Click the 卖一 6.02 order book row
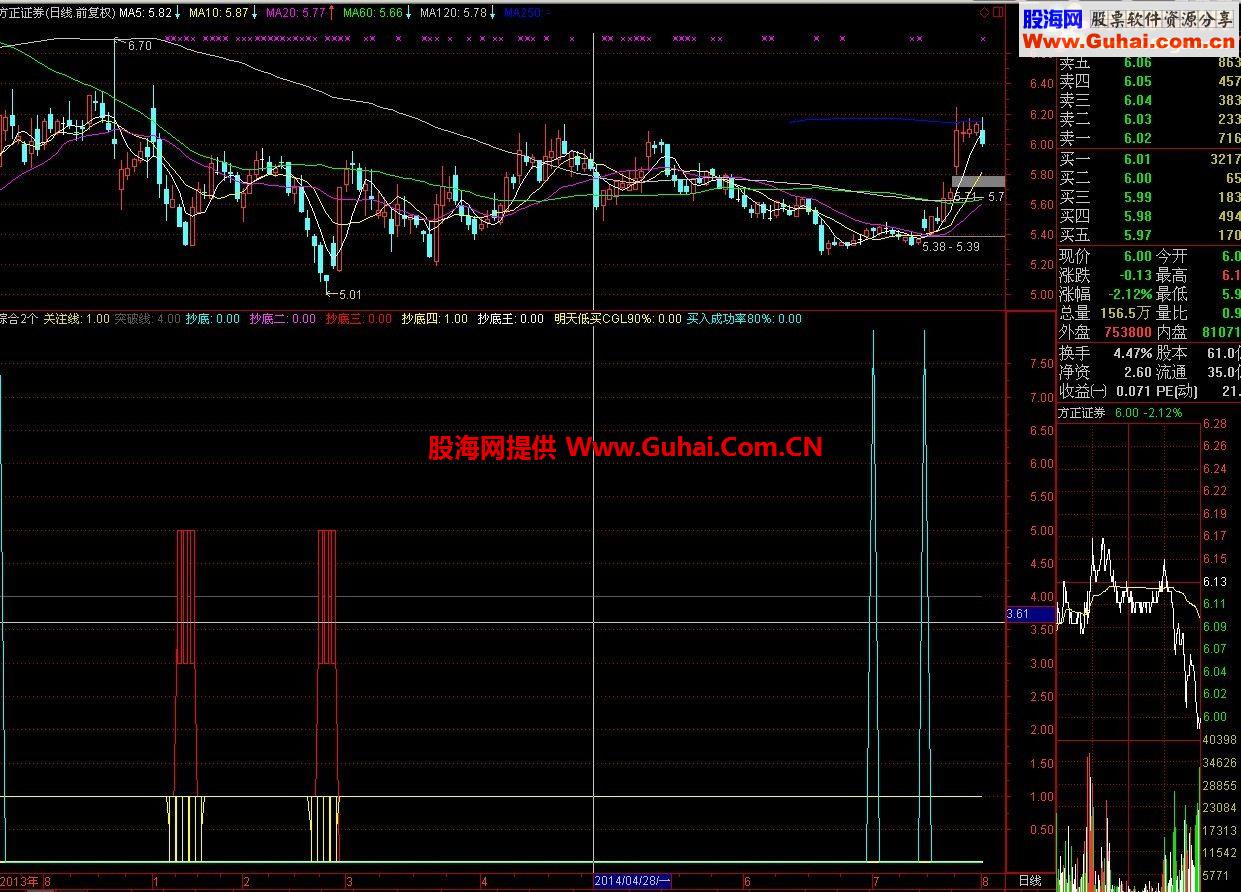 (1148, 138)
